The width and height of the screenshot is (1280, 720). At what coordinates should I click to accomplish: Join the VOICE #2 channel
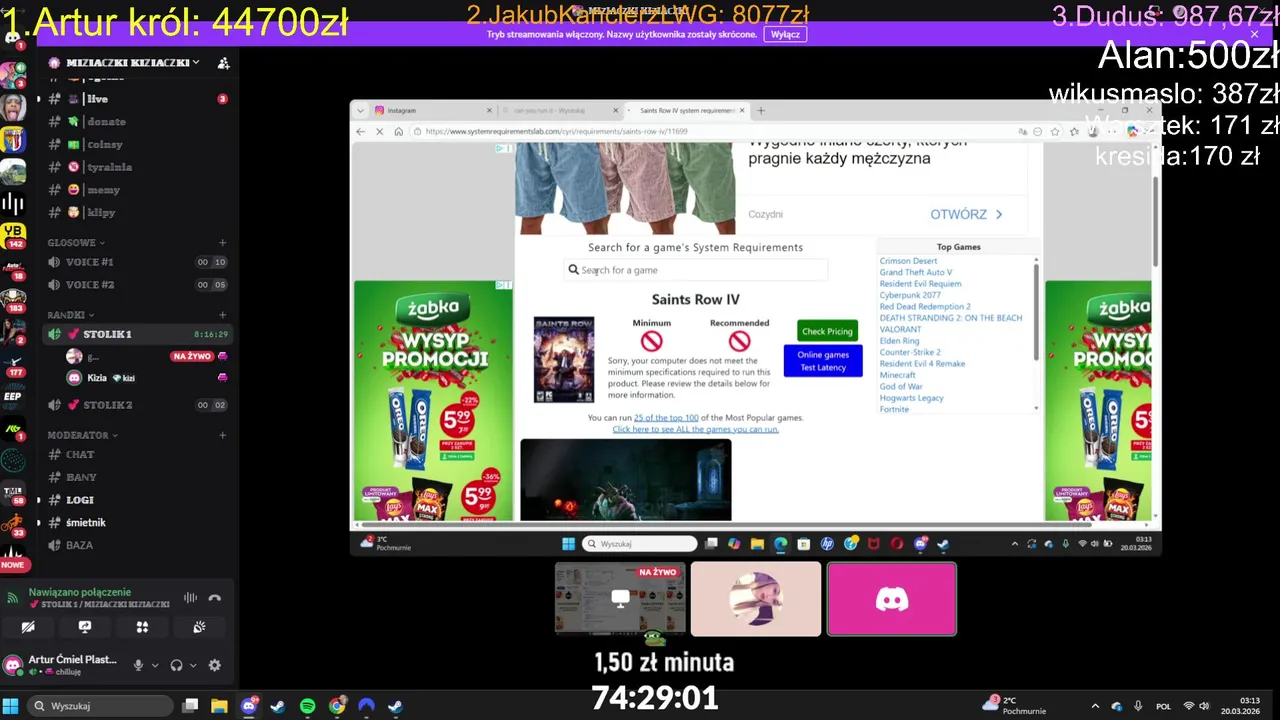coord(138,285)
